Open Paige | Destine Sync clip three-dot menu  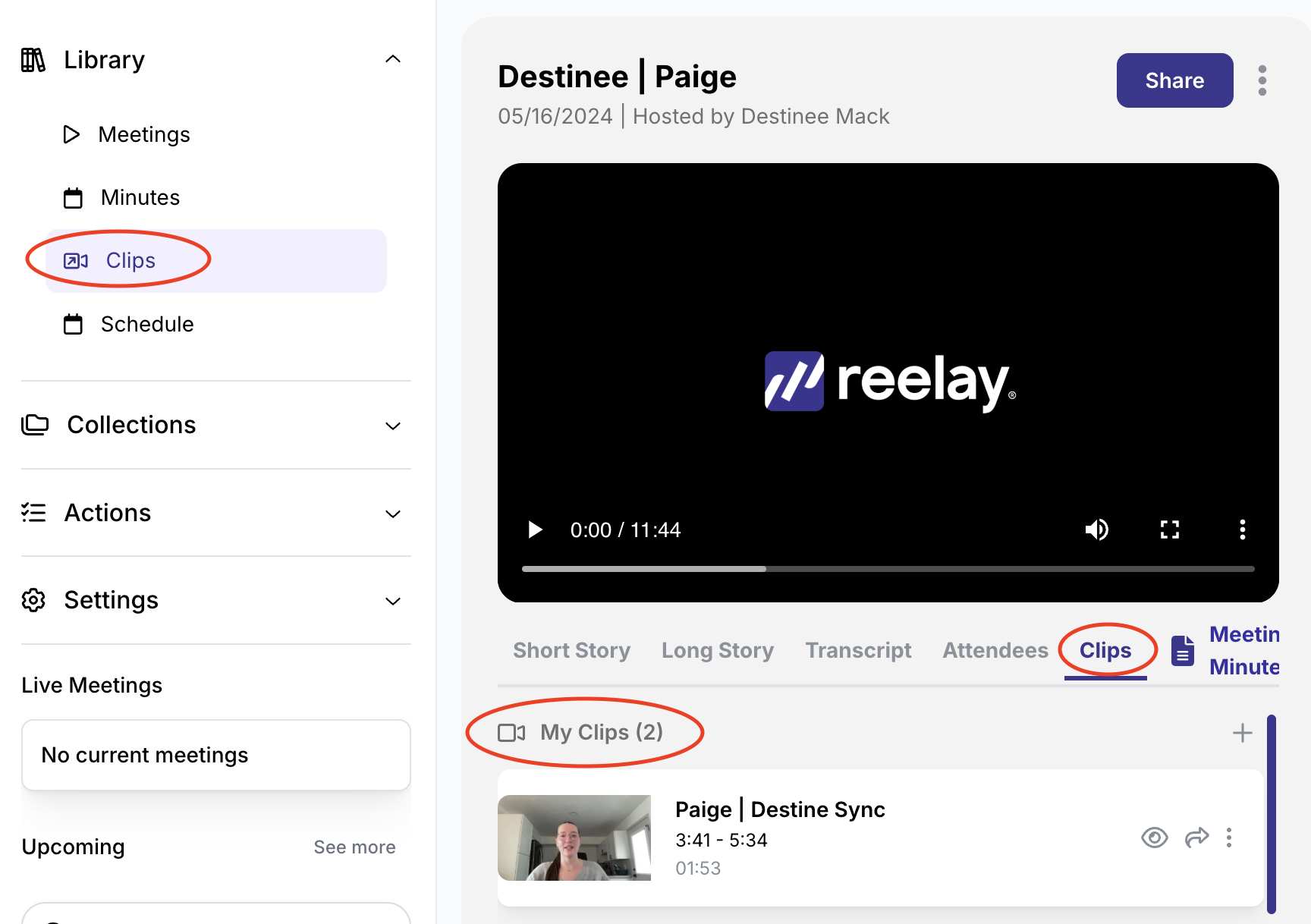1229,838
